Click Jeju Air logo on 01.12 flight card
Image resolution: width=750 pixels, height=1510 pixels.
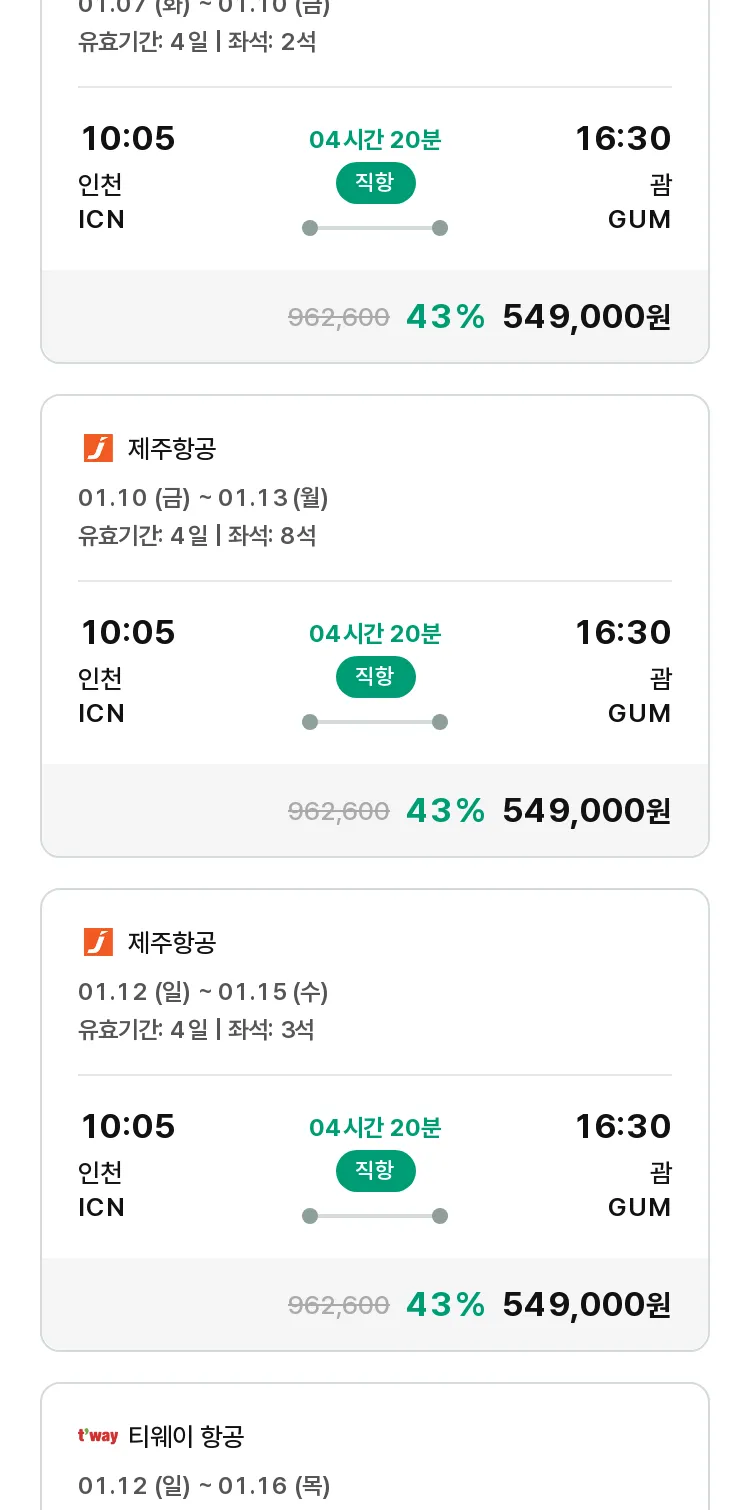[98, 942]
